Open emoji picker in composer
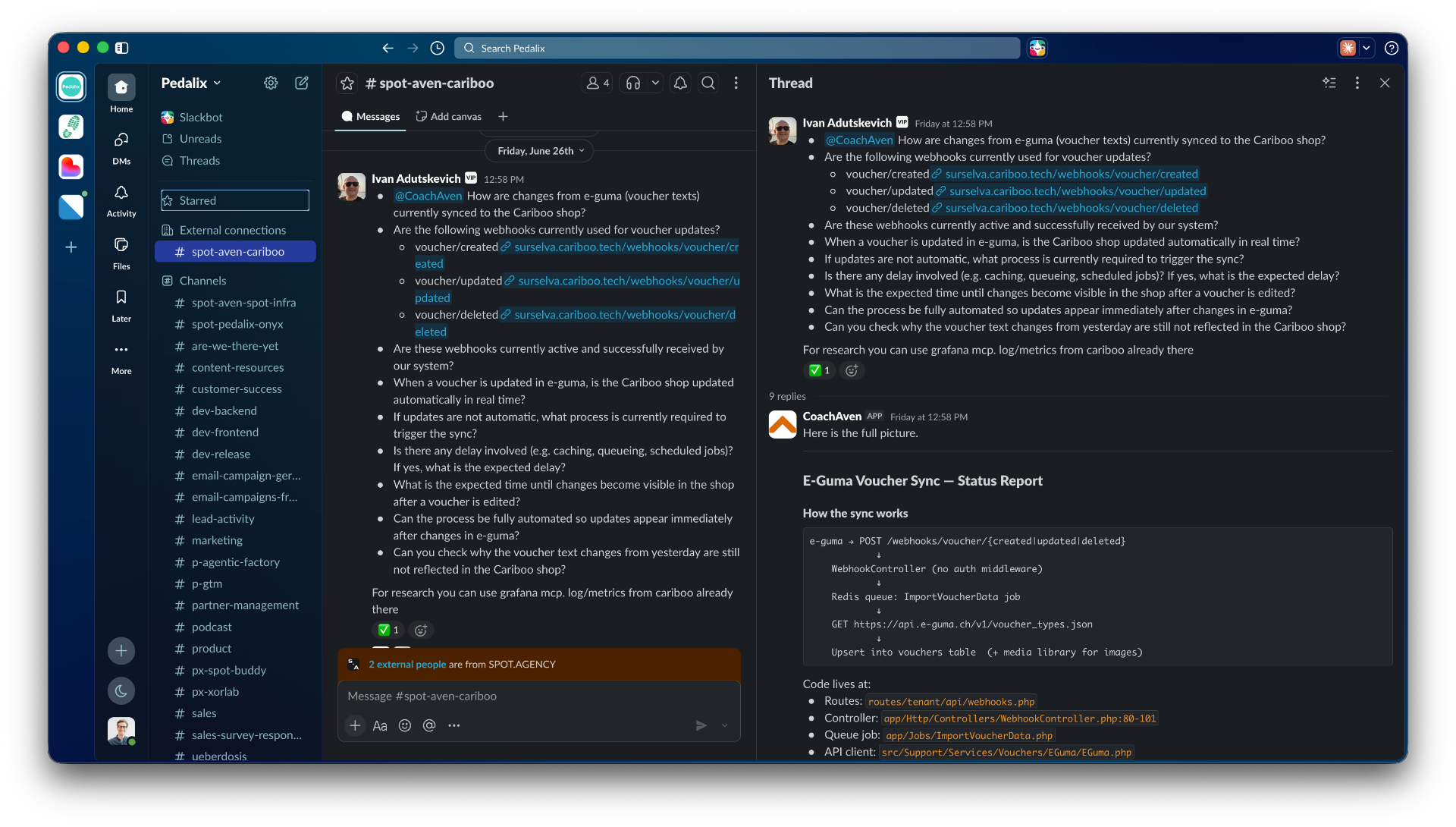The height and width of the screenshot is (827, 1456). coord(405,725)
